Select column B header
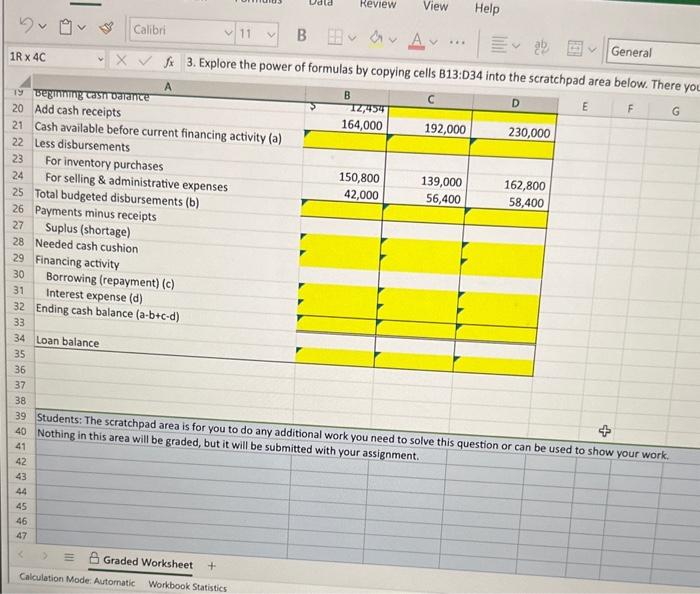 pyautogui.click(x=347, y=95)
